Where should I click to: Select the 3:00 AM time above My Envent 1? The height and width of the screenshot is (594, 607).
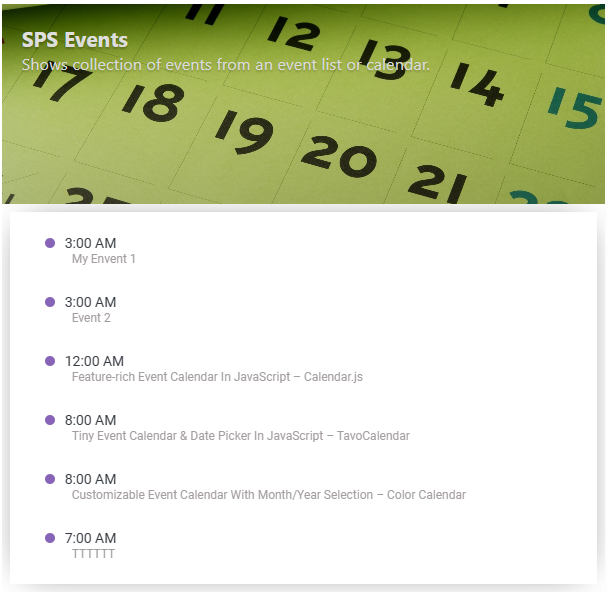coord(91,243)
